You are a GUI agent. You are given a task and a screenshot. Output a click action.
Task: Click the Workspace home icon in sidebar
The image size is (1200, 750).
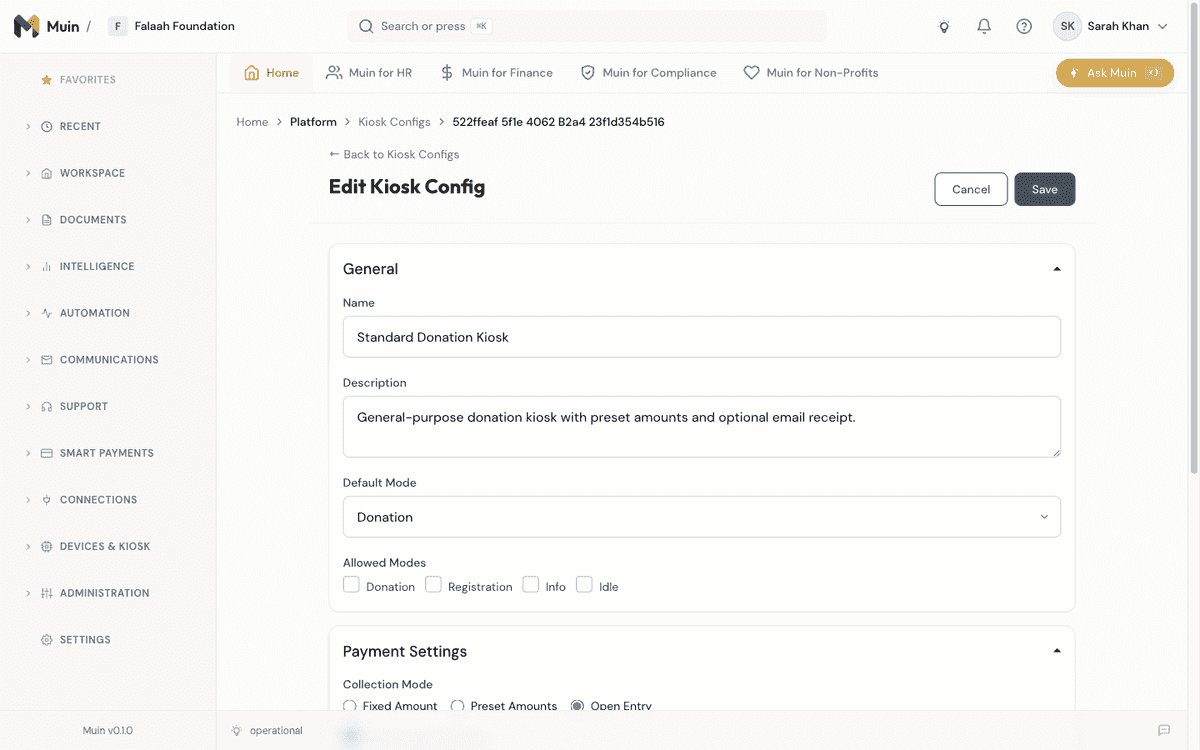(46, 173)
